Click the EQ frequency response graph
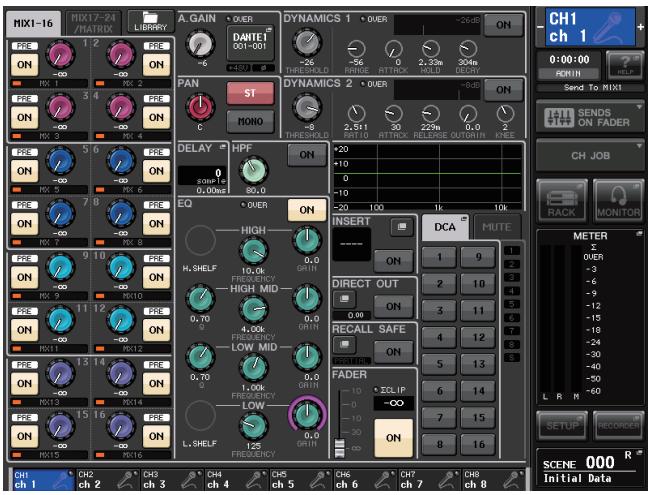This screenshot has height=495, width=651. 428,177
